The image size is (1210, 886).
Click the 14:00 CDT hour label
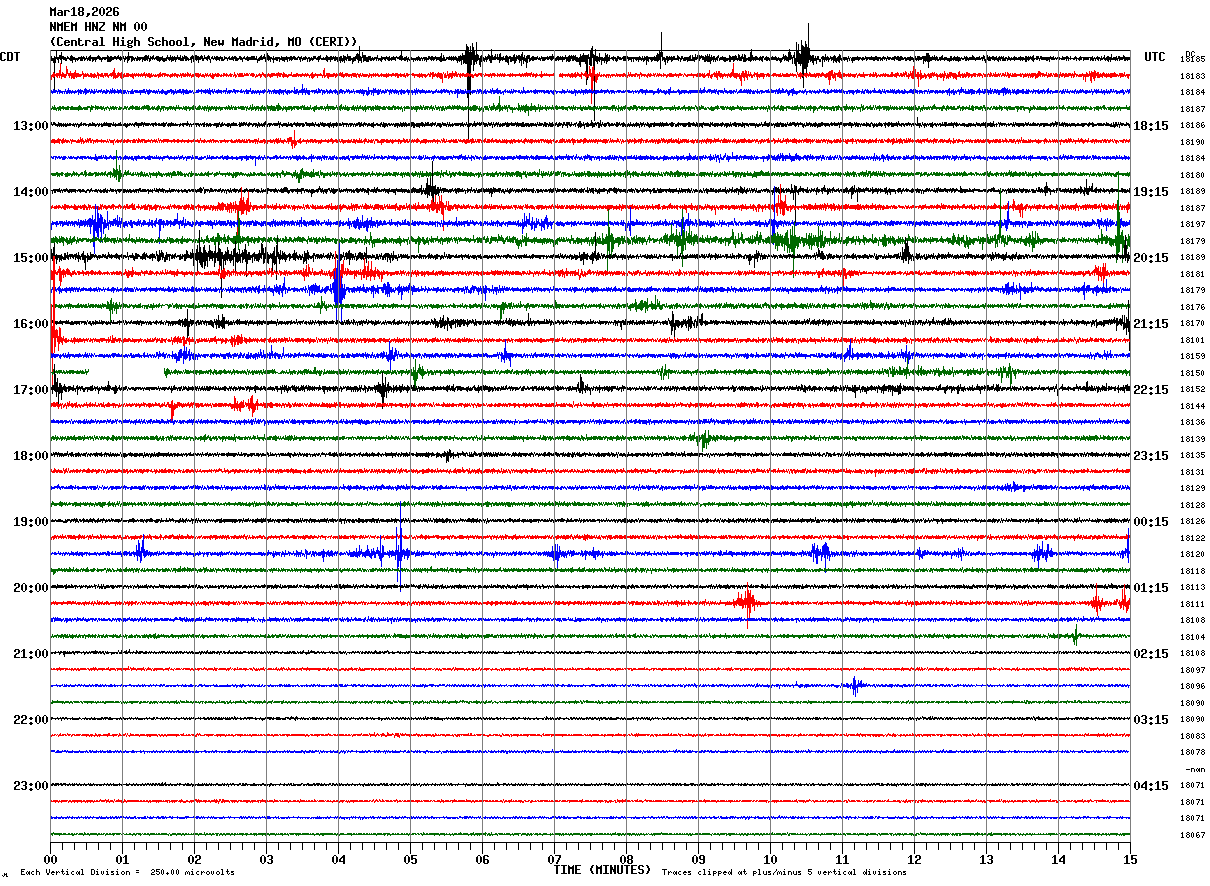(x=31, y=192)
